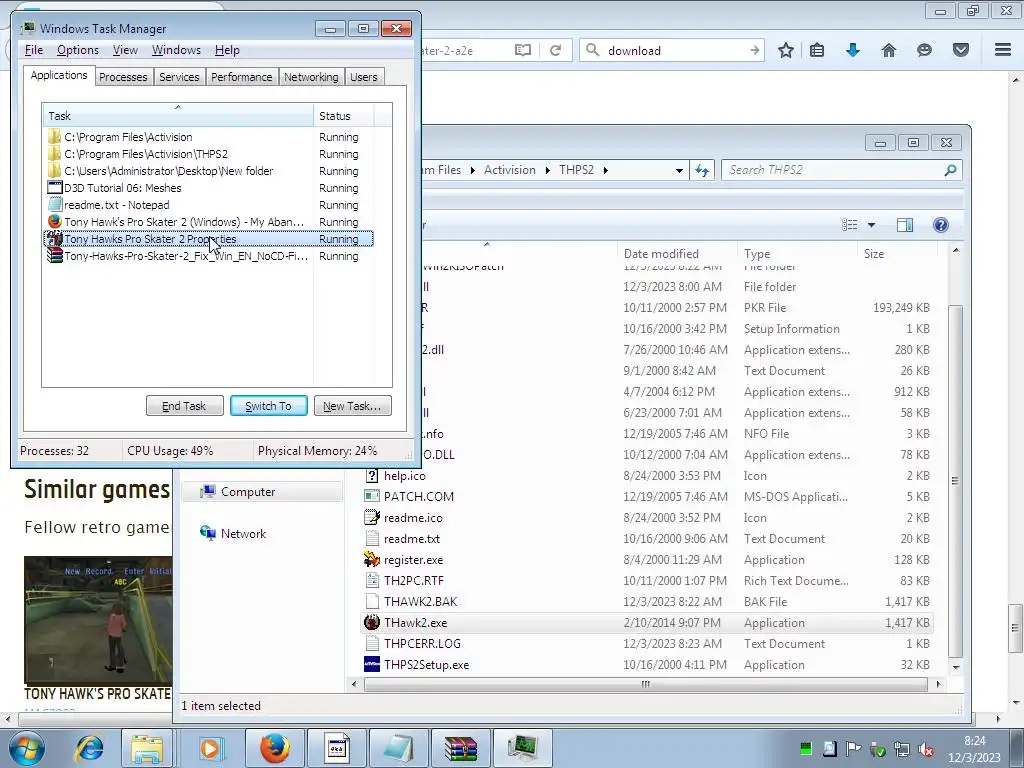Switch to Networking tab

311,77
